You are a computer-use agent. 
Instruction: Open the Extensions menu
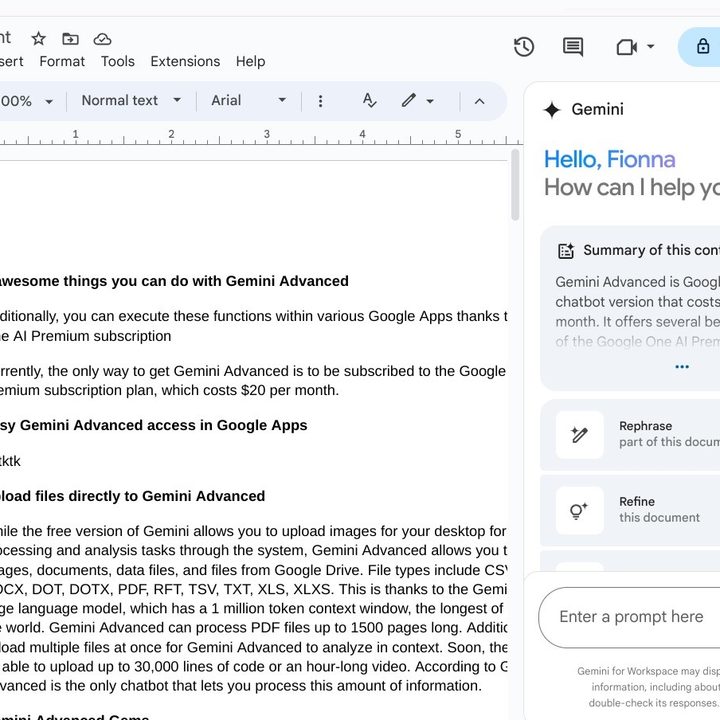coord(185,61)
